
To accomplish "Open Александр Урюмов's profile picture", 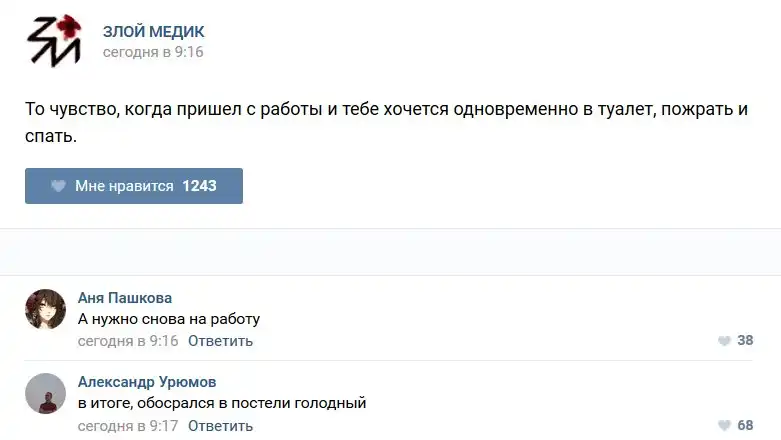I will (45, 394).
